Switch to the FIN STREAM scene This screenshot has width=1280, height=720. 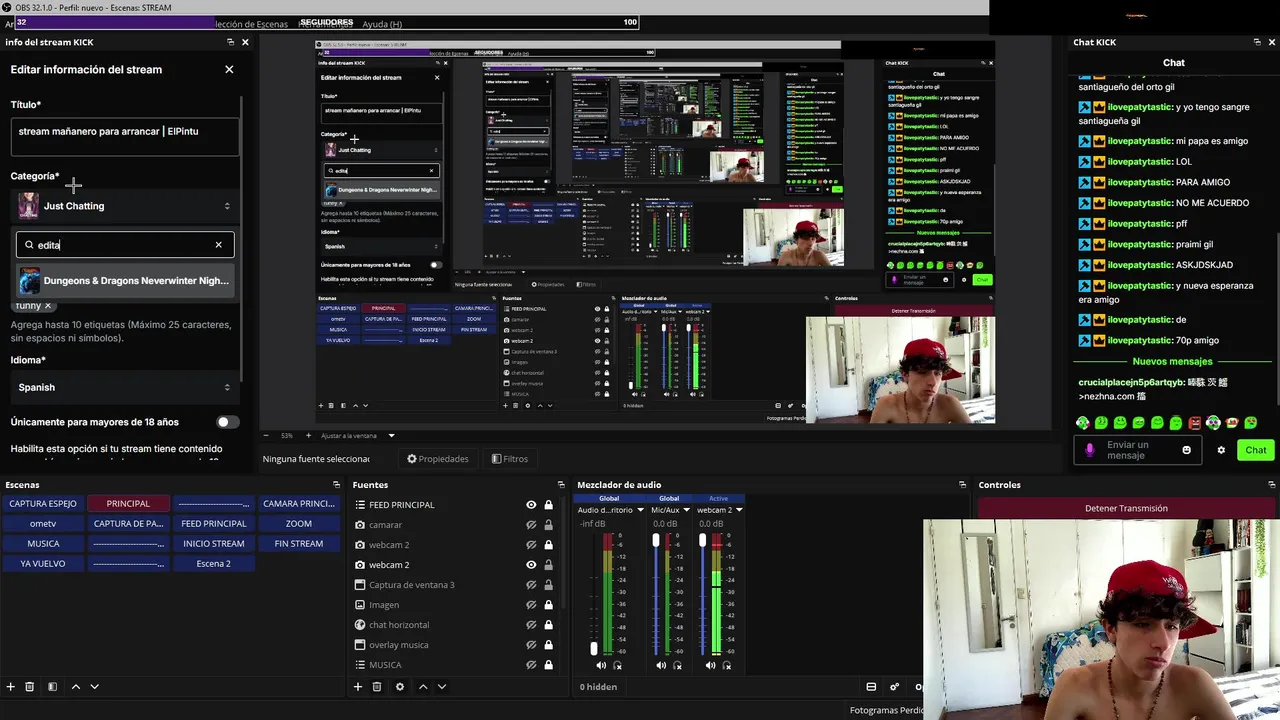(299, 544)
